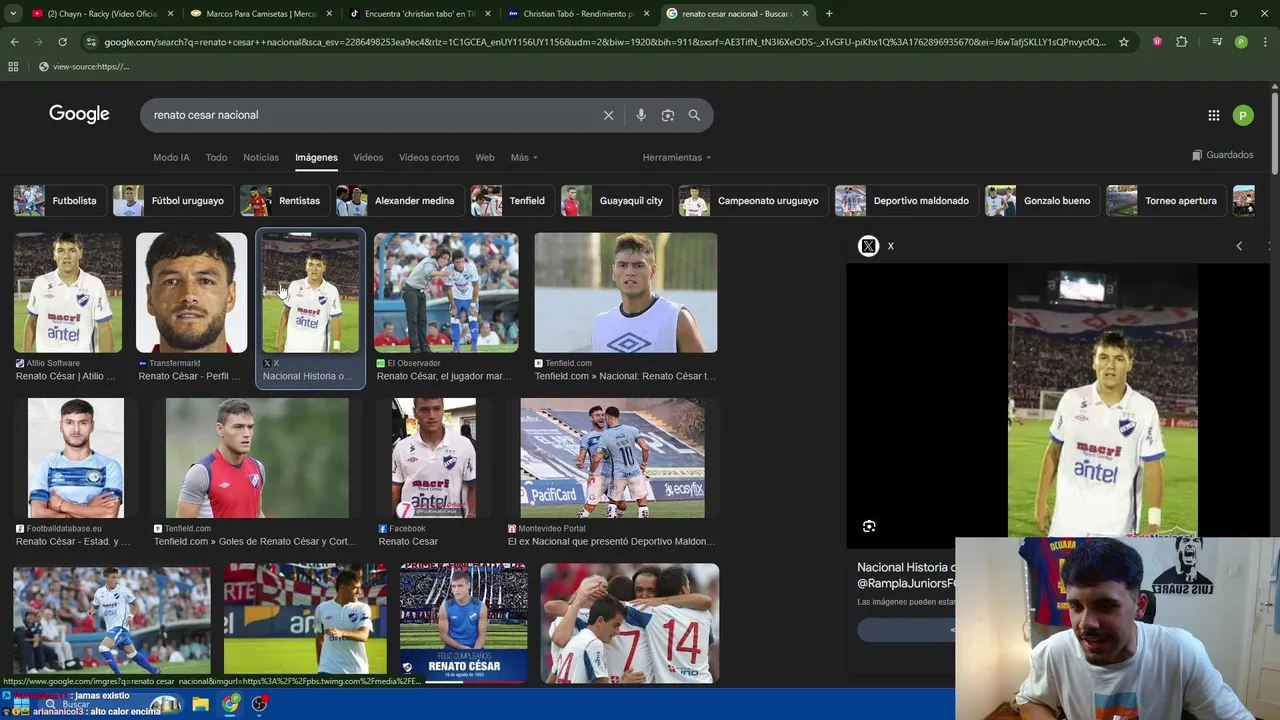
Task: Open the Noticias results tab
Action: 261,157
